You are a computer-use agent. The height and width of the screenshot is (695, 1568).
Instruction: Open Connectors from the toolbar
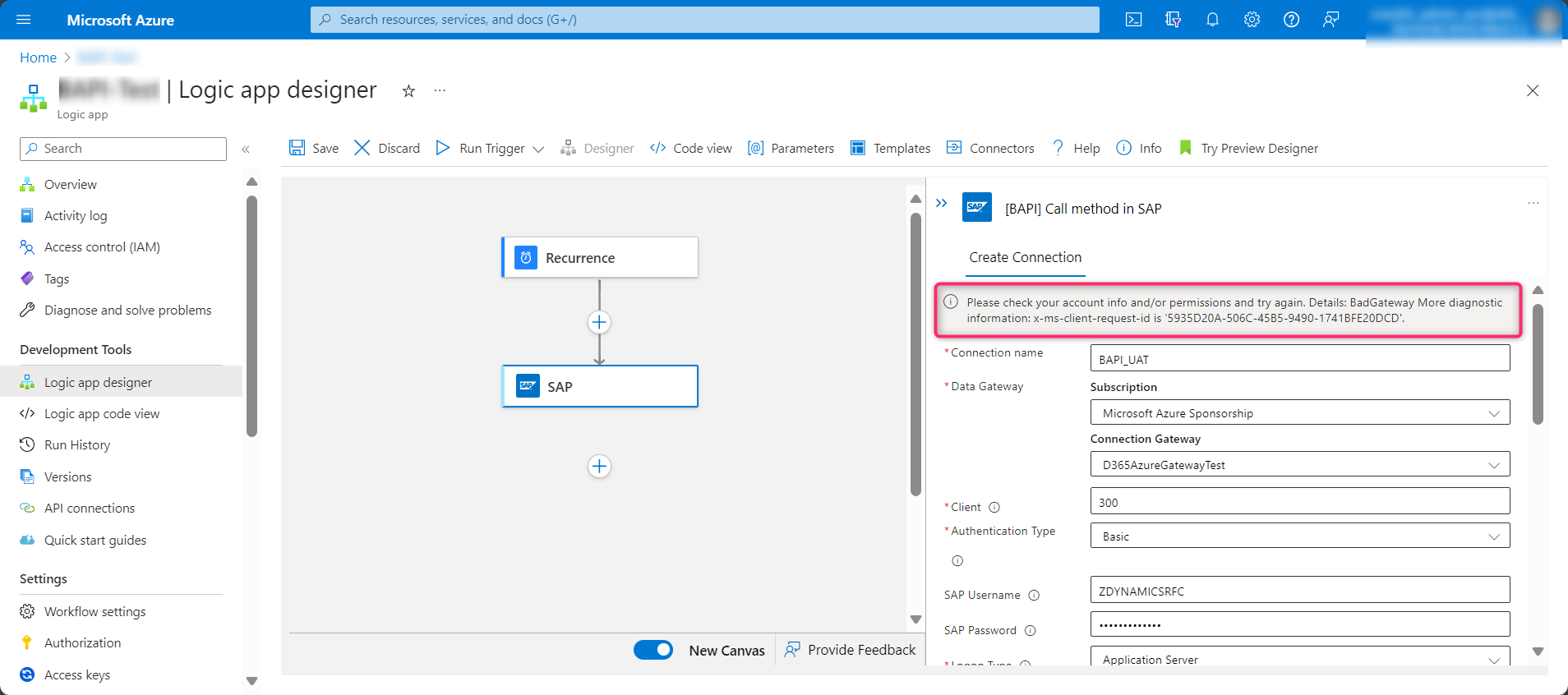(990, 148)
